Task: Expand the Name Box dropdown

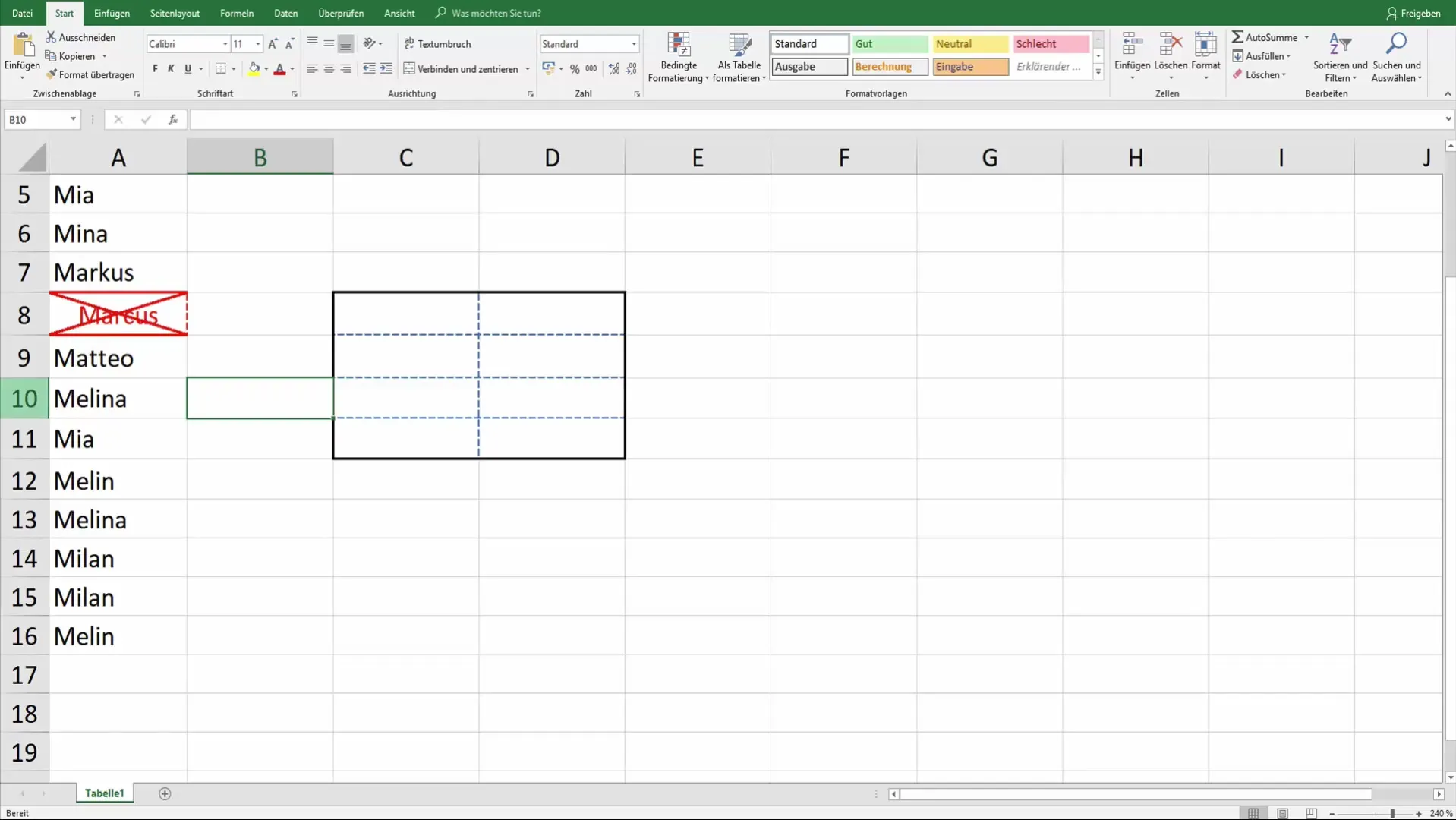Action: (73, 119)
